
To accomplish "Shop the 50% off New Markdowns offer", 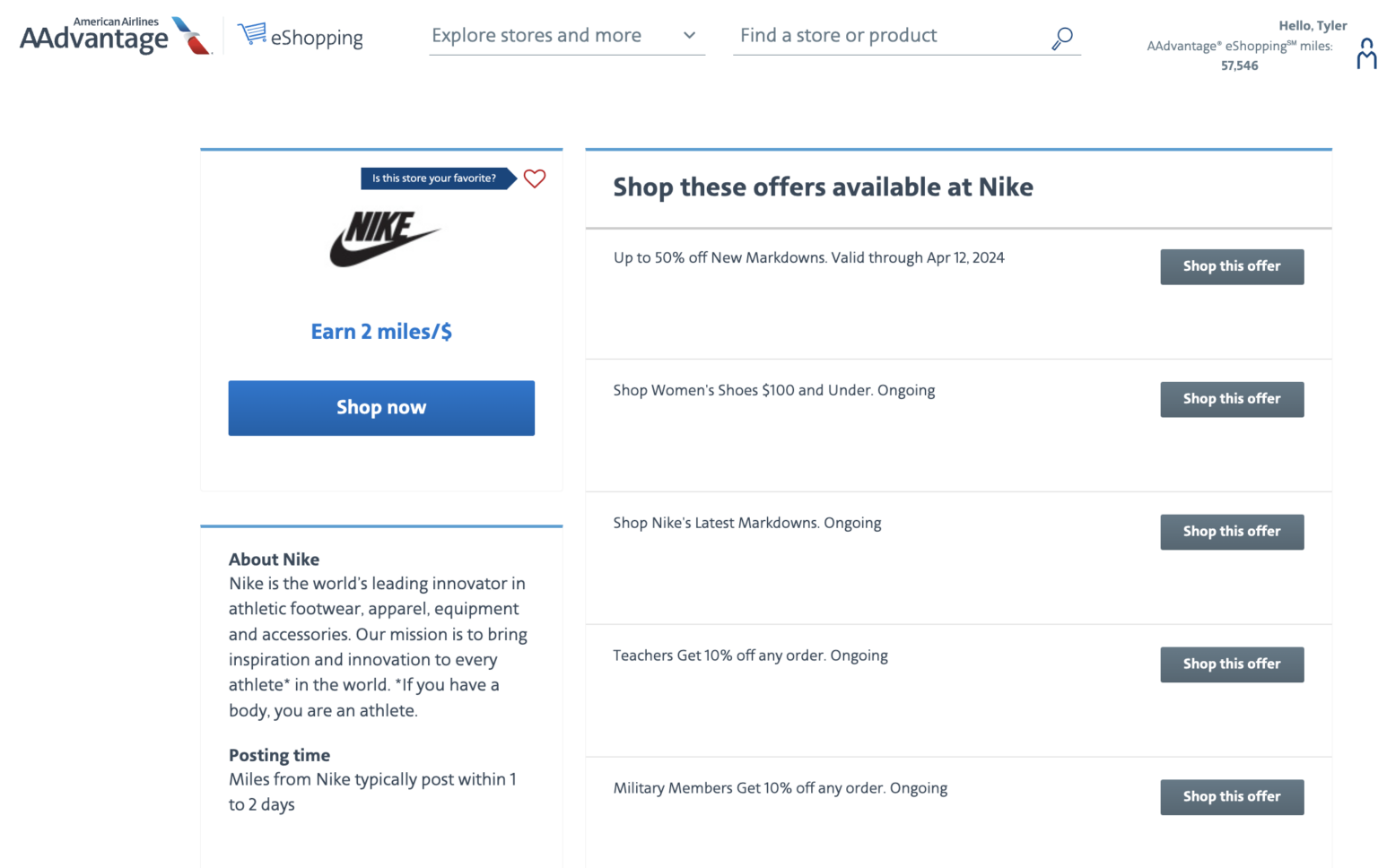I will click(x=1231, y=266).
